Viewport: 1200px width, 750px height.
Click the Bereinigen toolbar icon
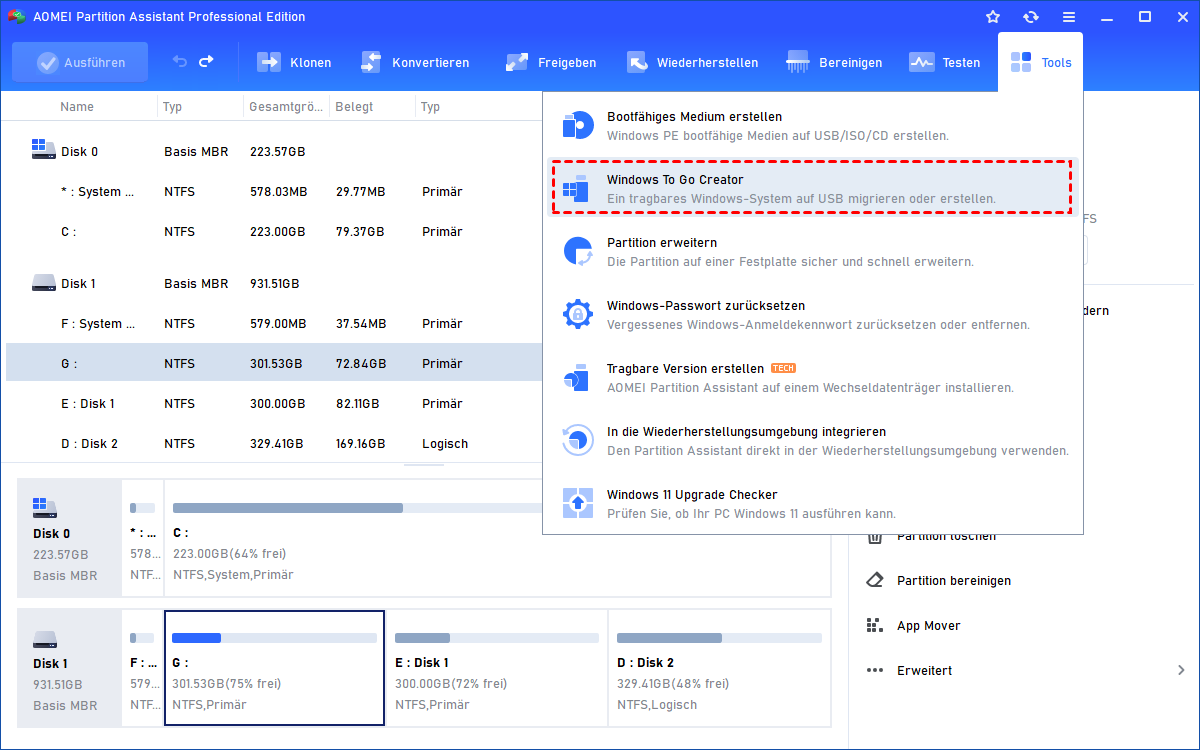tap(798, 62)
